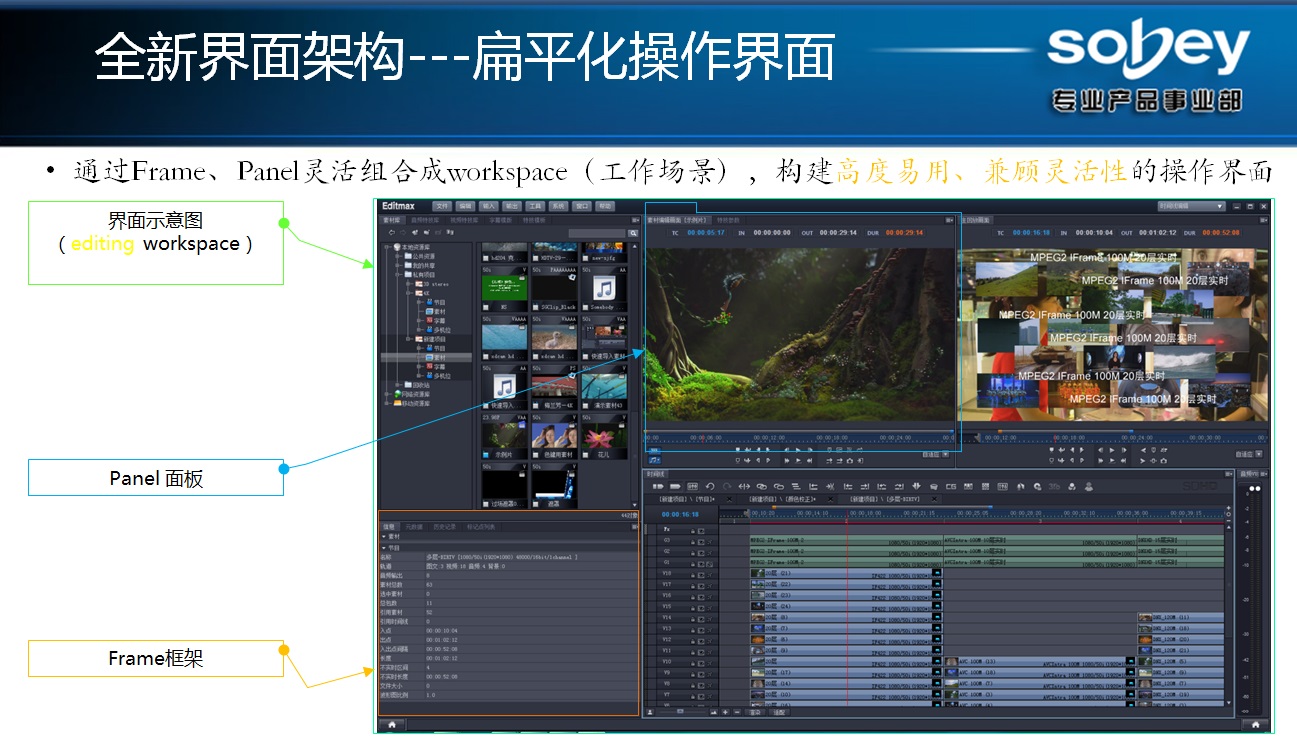Click the source viewer play button

[x=798, y=449]
